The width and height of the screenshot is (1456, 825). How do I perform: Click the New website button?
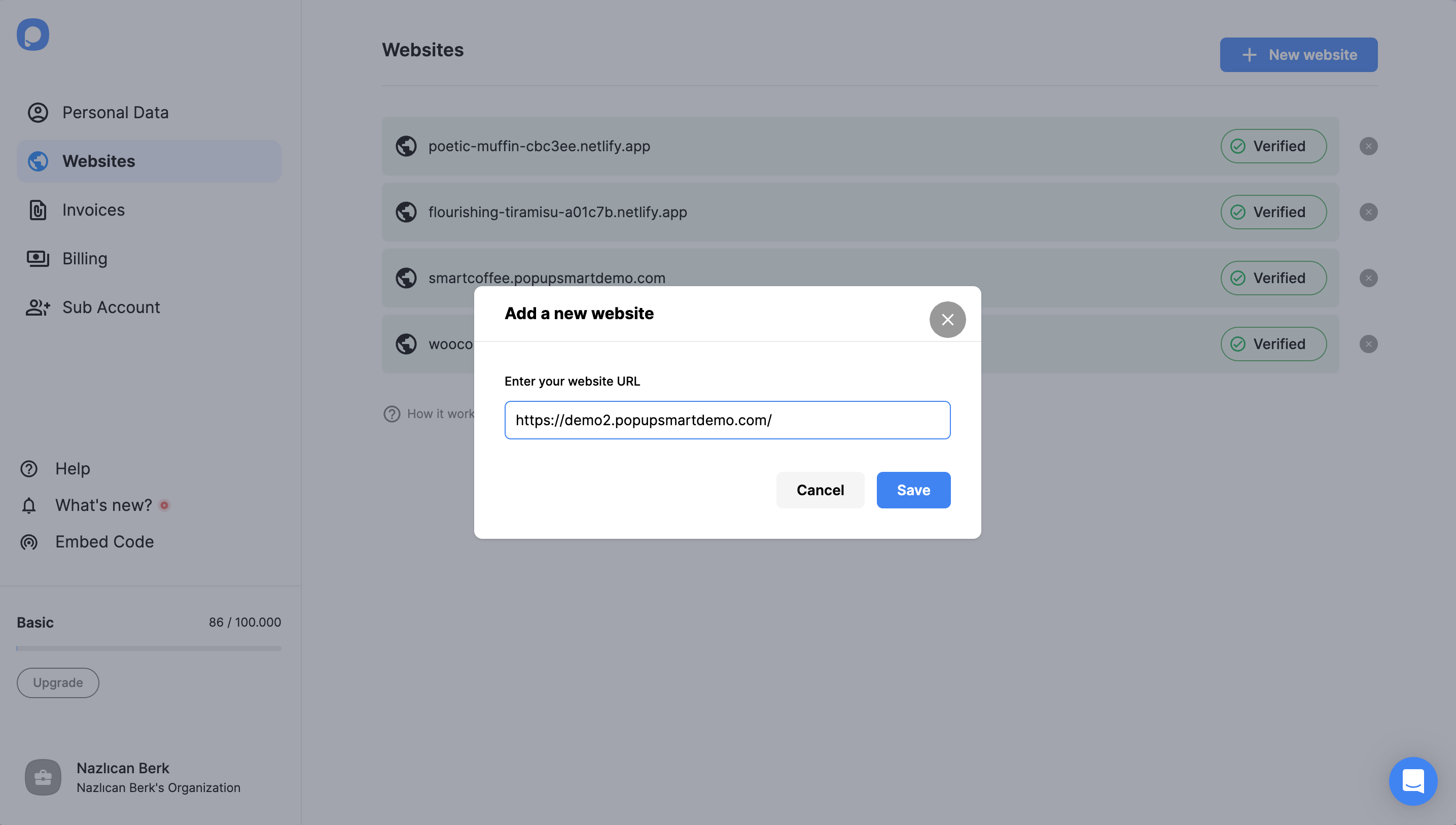1298,55
